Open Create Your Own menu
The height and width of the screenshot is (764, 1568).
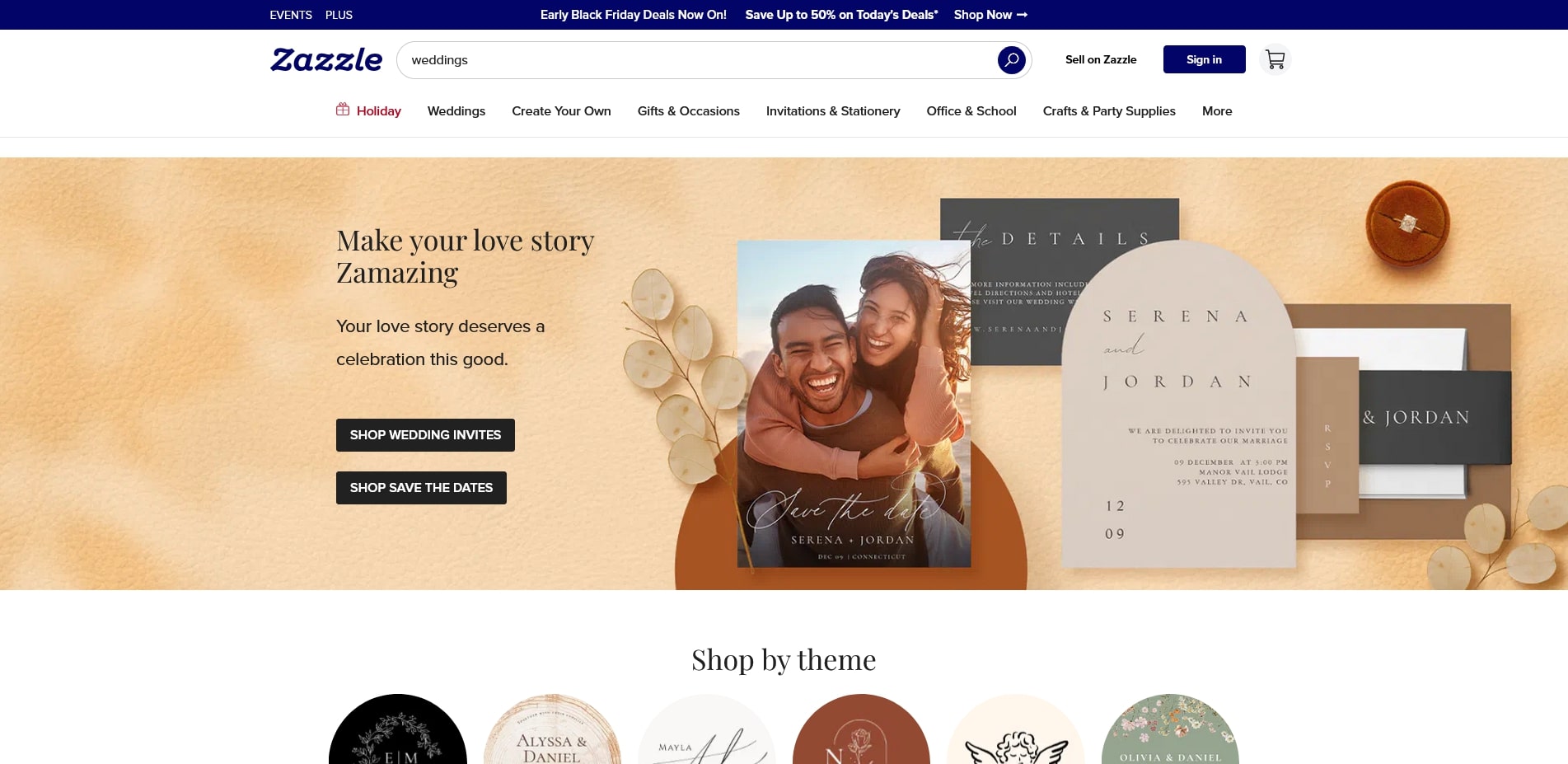561,111
